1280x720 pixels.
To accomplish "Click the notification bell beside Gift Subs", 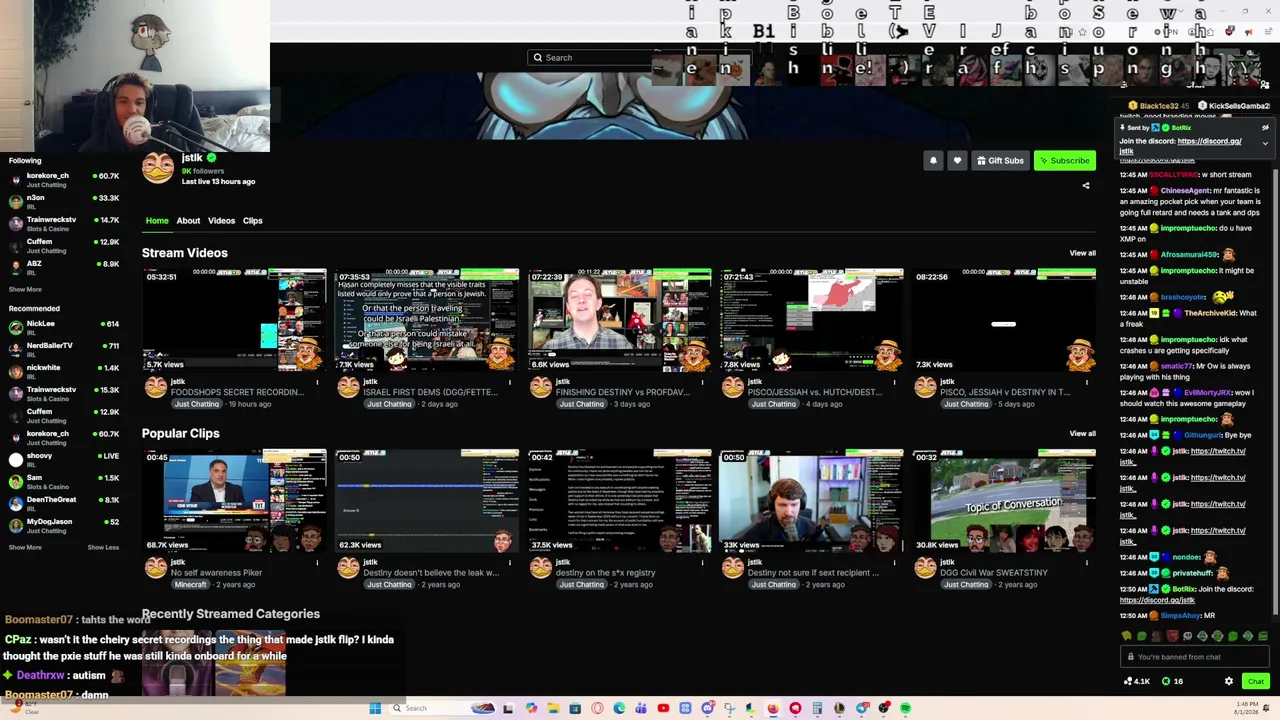I will (x=933, y=160).
